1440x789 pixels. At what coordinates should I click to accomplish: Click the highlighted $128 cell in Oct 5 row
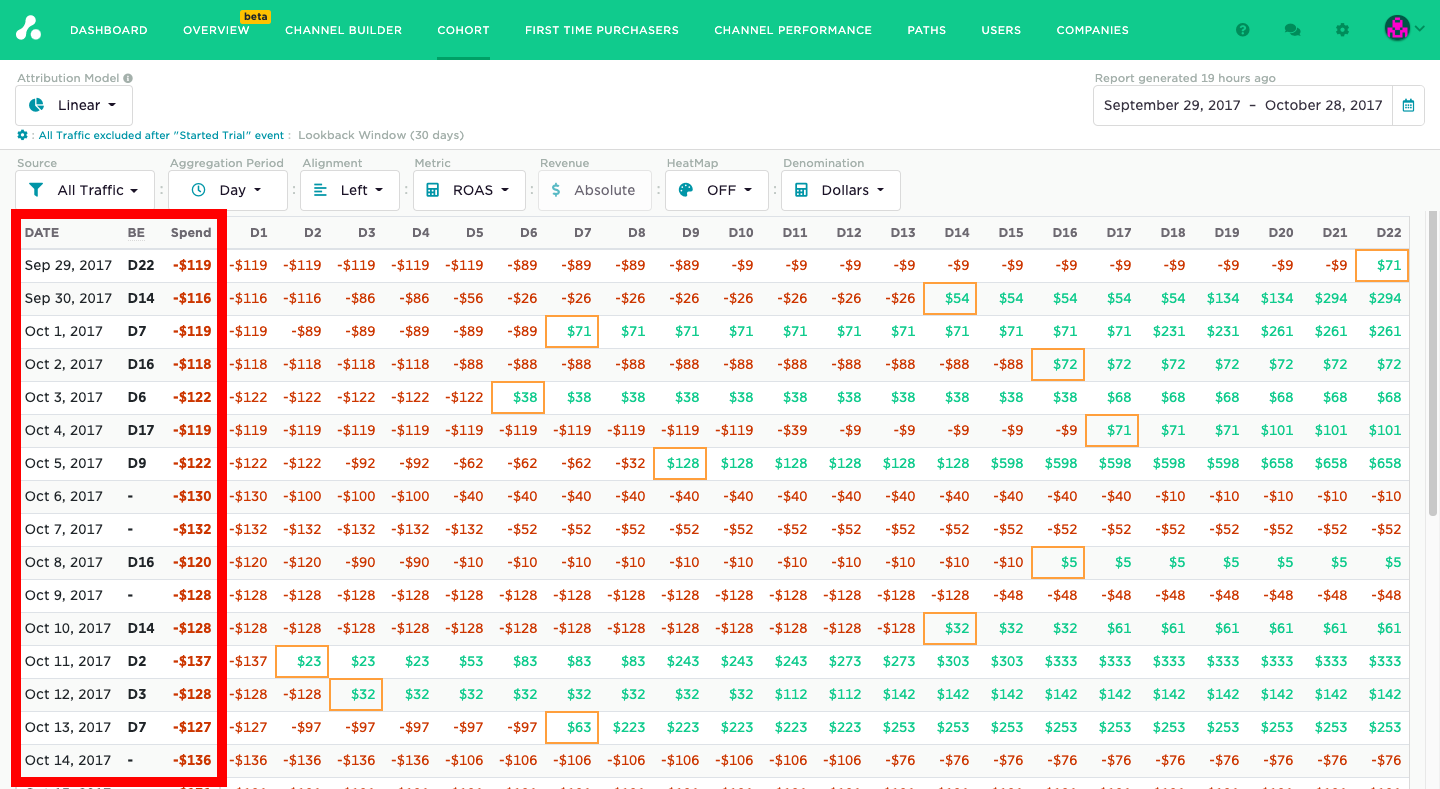(680, 463)
